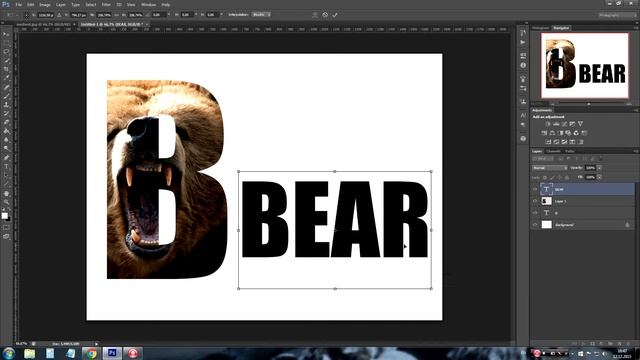Hide the B text layer
The width and height of the screenshot is (640, 360).
point(535,213)
